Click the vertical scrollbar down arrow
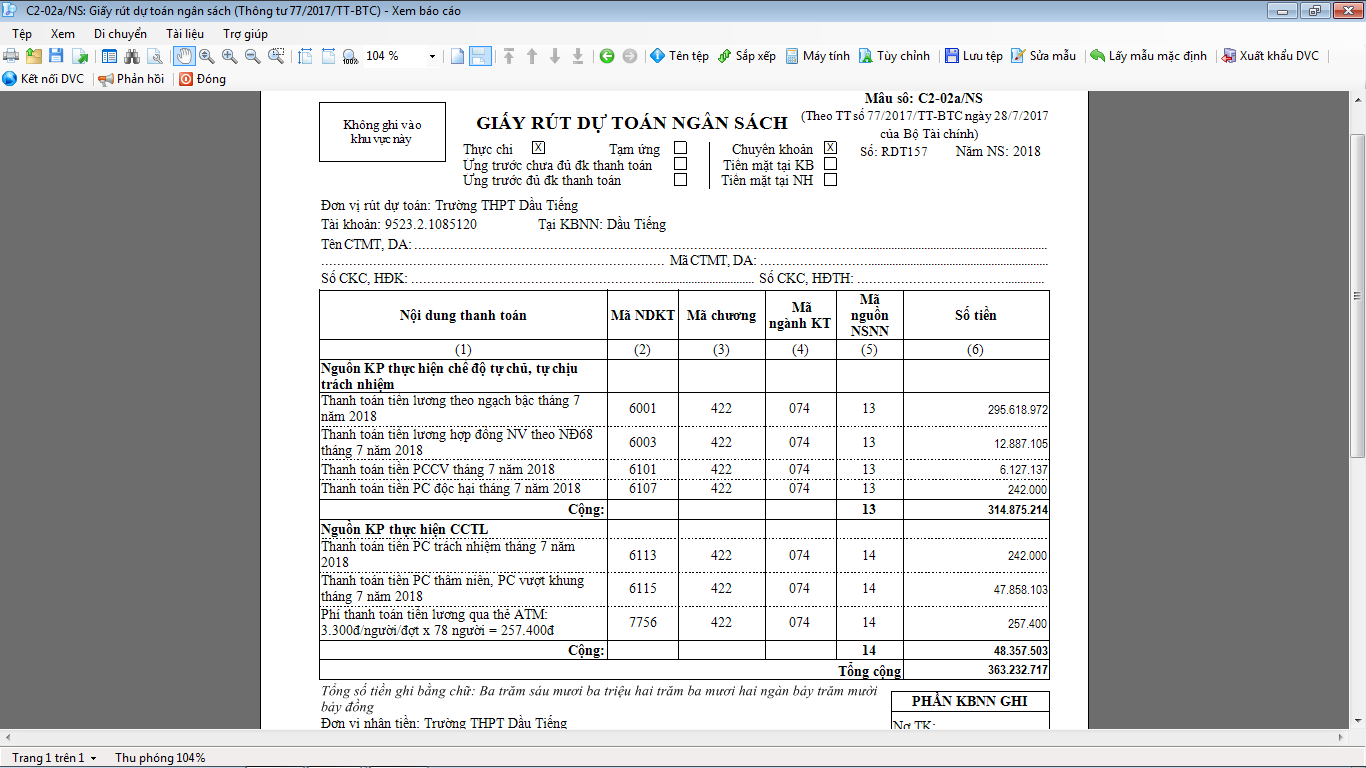Viewport: 1366px width, 768px height. [x=1357, y=722]
